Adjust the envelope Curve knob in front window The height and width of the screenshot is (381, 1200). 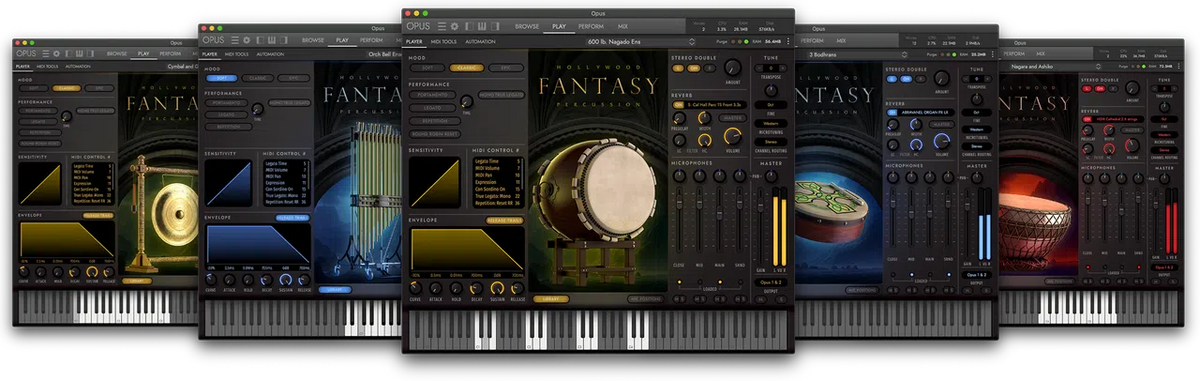point(416,288)
